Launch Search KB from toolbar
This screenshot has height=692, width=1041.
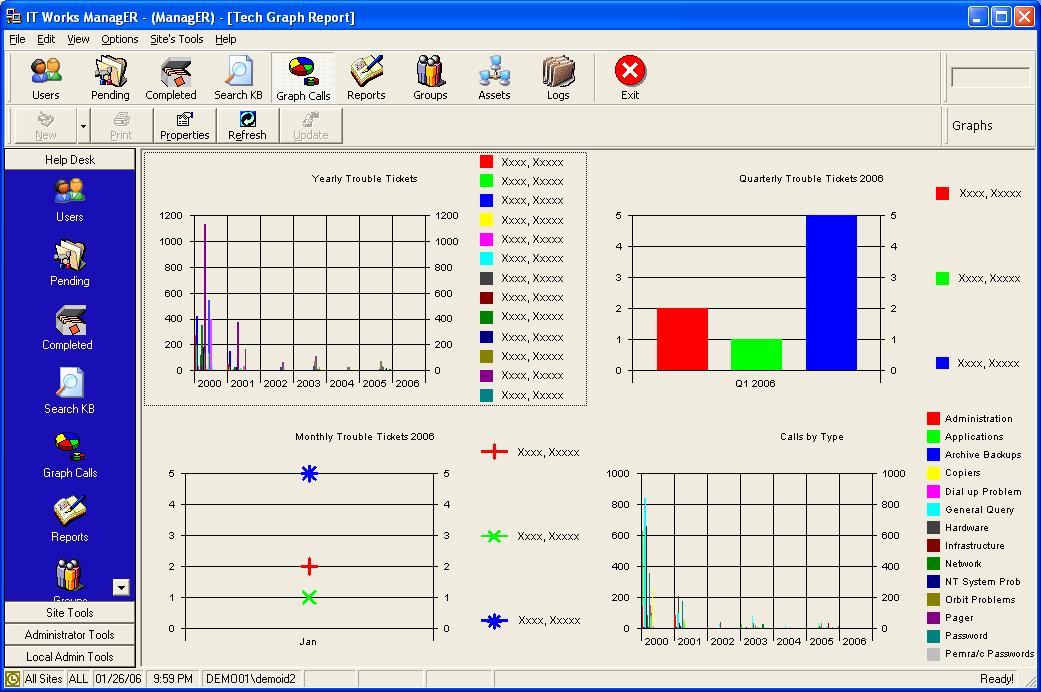pyautogui.click(x=238, y=78)
